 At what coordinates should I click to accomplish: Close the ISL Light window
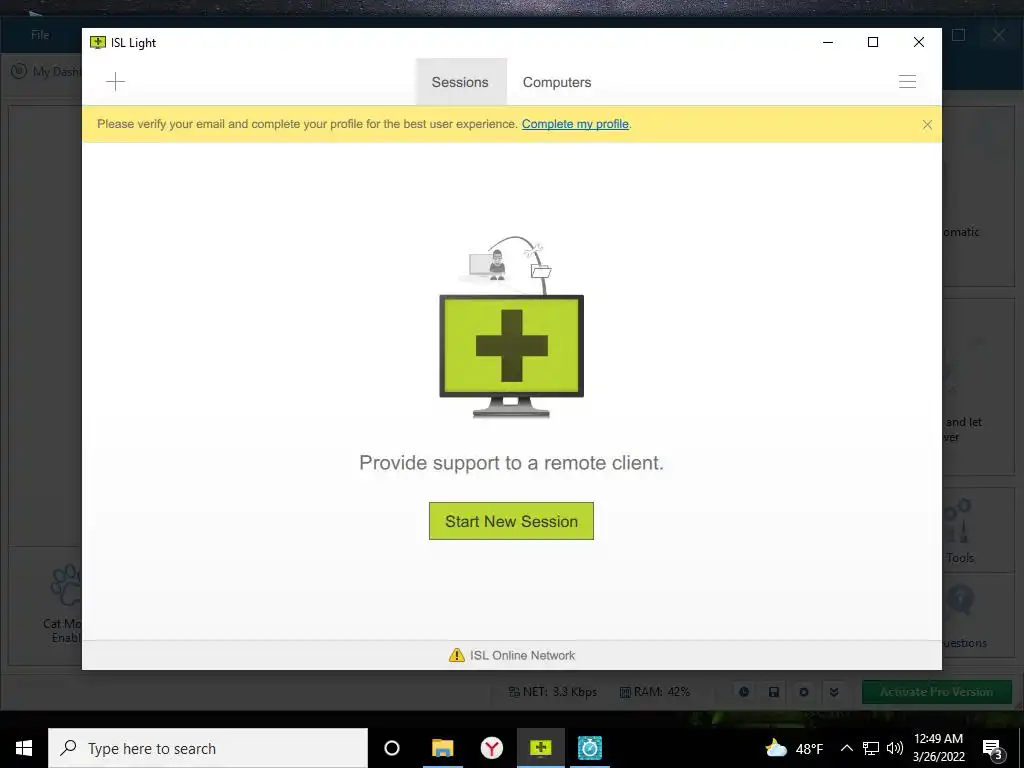click(918, 42)
